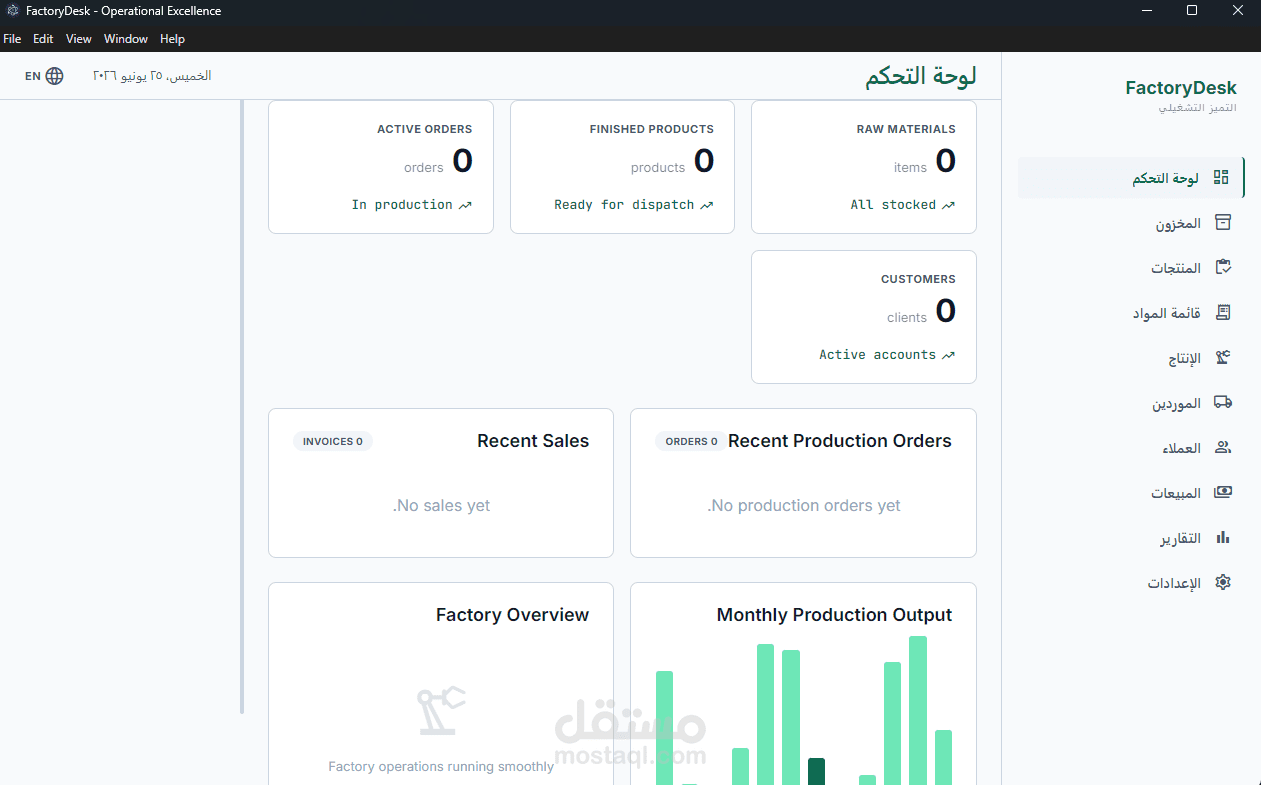1261x785 pixels.
Task: Click the 'No sales yet' text
Action: (441, 506)
